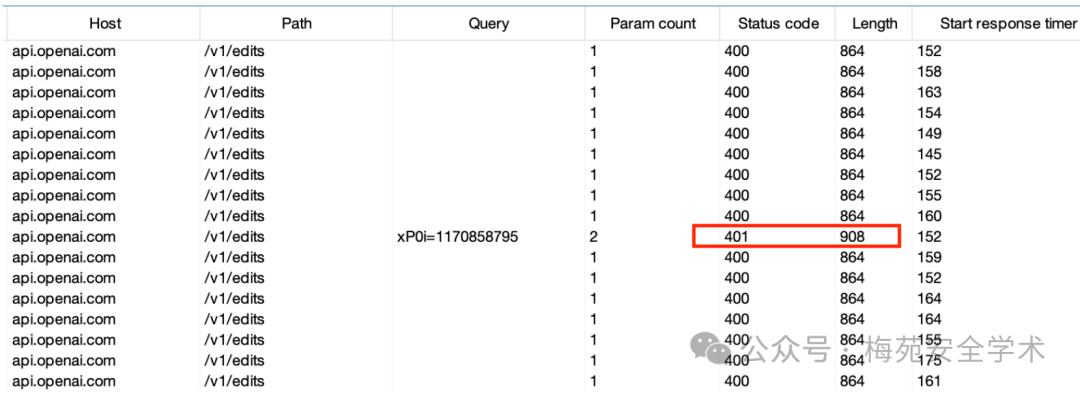This screenshot has height=393, width=1080.
Task: Click length 864 in the 145 timer row
Action: pyautogui.click(x=852, y=154)
